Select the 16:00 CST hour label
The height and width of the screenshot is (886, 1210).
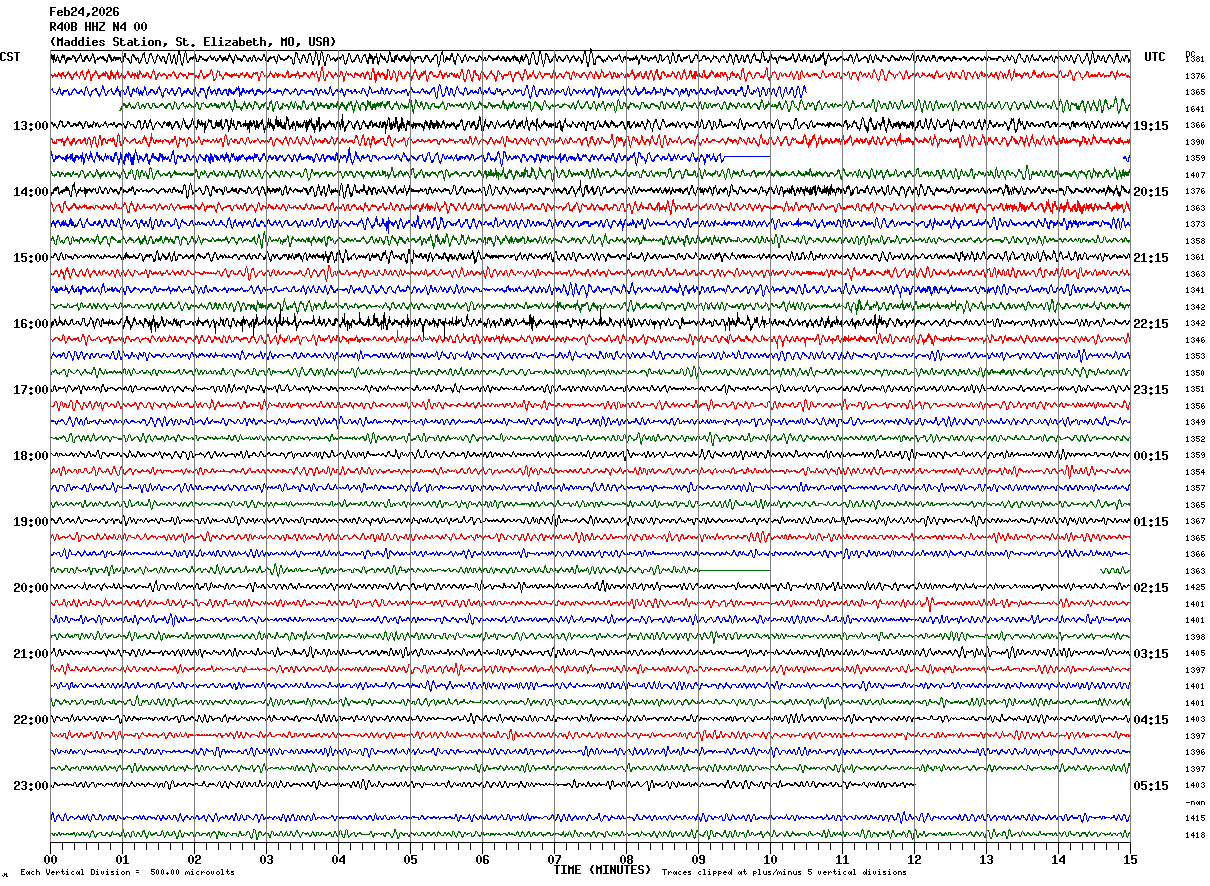pyautogui.click(x=30, y=324)
